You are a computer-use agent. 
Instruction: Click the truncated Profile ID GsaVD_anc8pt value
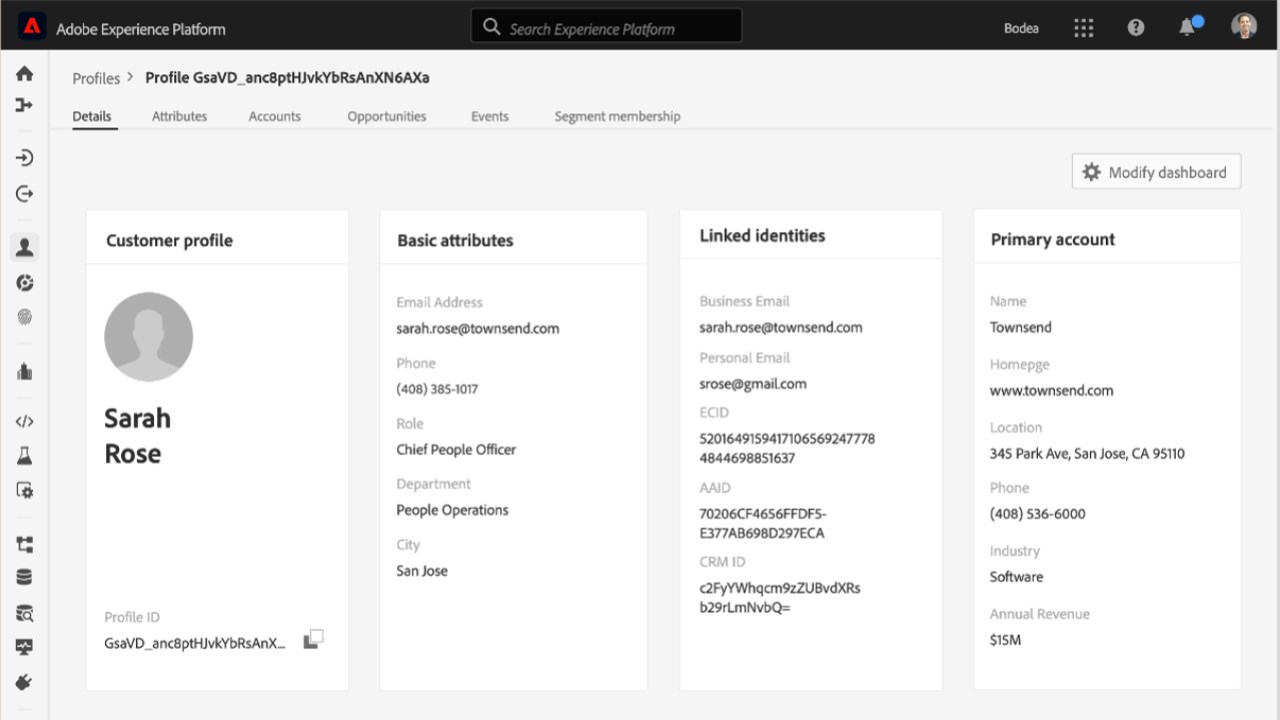pyautogui.click(x=195, y=643)
